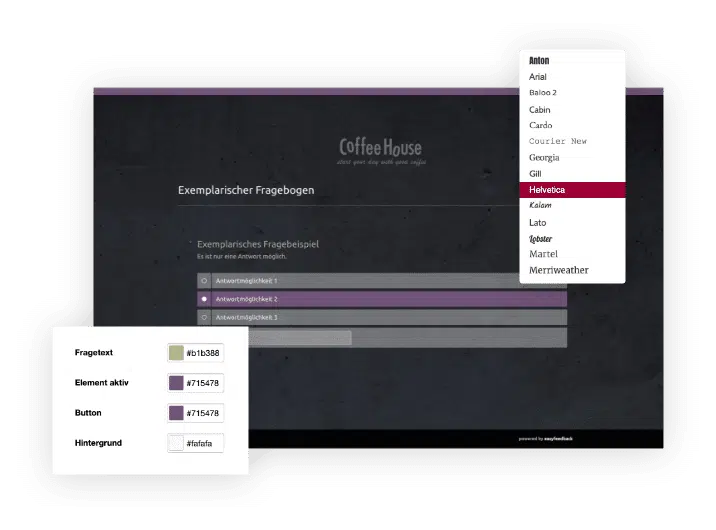Pick Kalam in the font list
Viewport: 716px width, 530px height.
pos(540,206)
